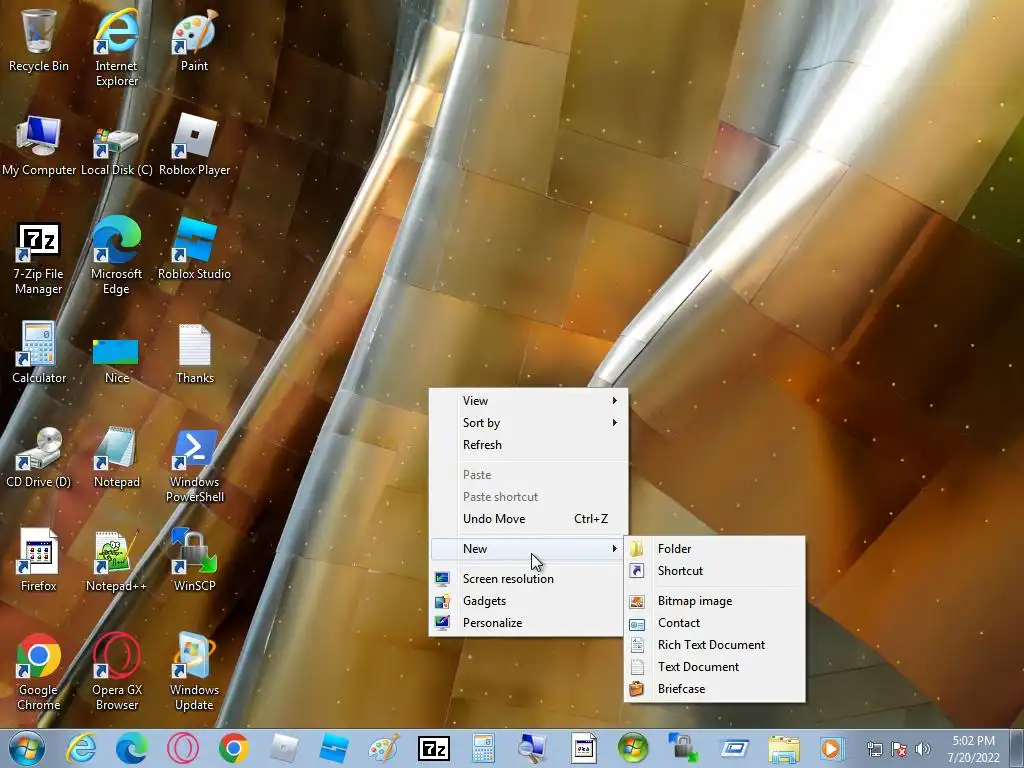Select the Notepad desktop shortcut
Viewport: 1024px width, 768px height.
click(x=116, y=457)
